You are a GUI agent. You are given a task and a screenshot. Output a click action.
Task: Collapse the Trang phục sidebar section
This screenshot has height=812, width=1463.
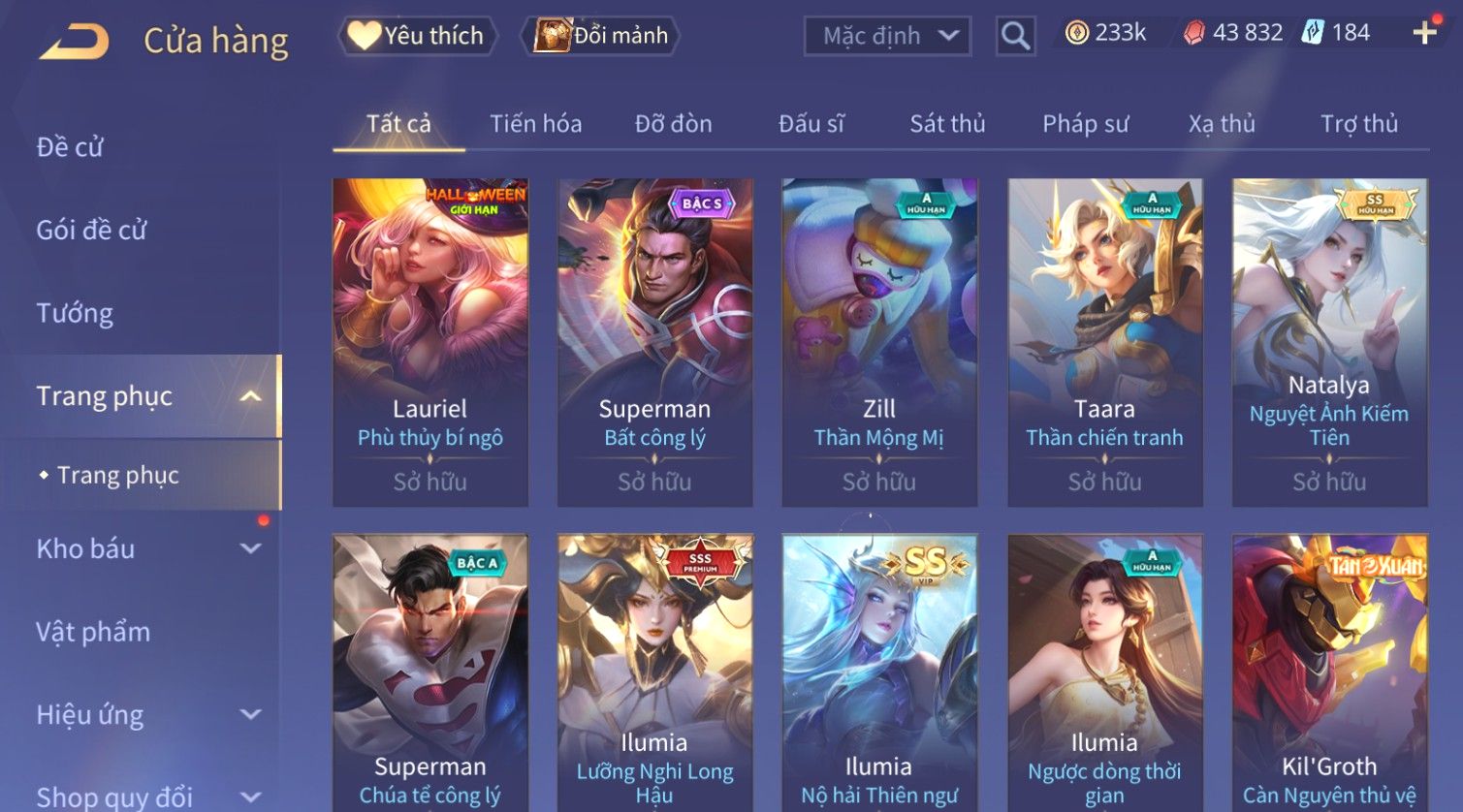pyautogui.click(x=250, y=396)
